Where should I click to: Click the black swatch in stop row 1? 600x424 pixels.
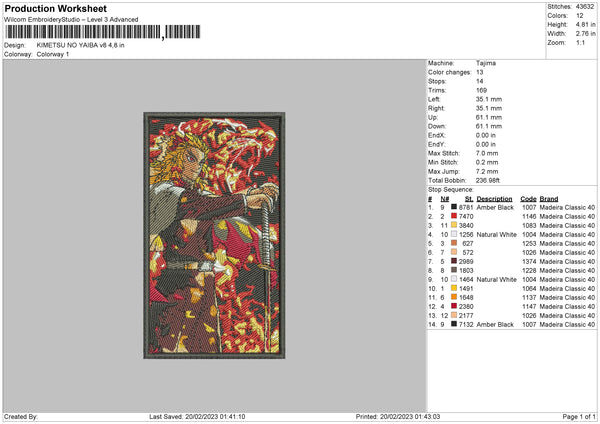coord(454,207)
